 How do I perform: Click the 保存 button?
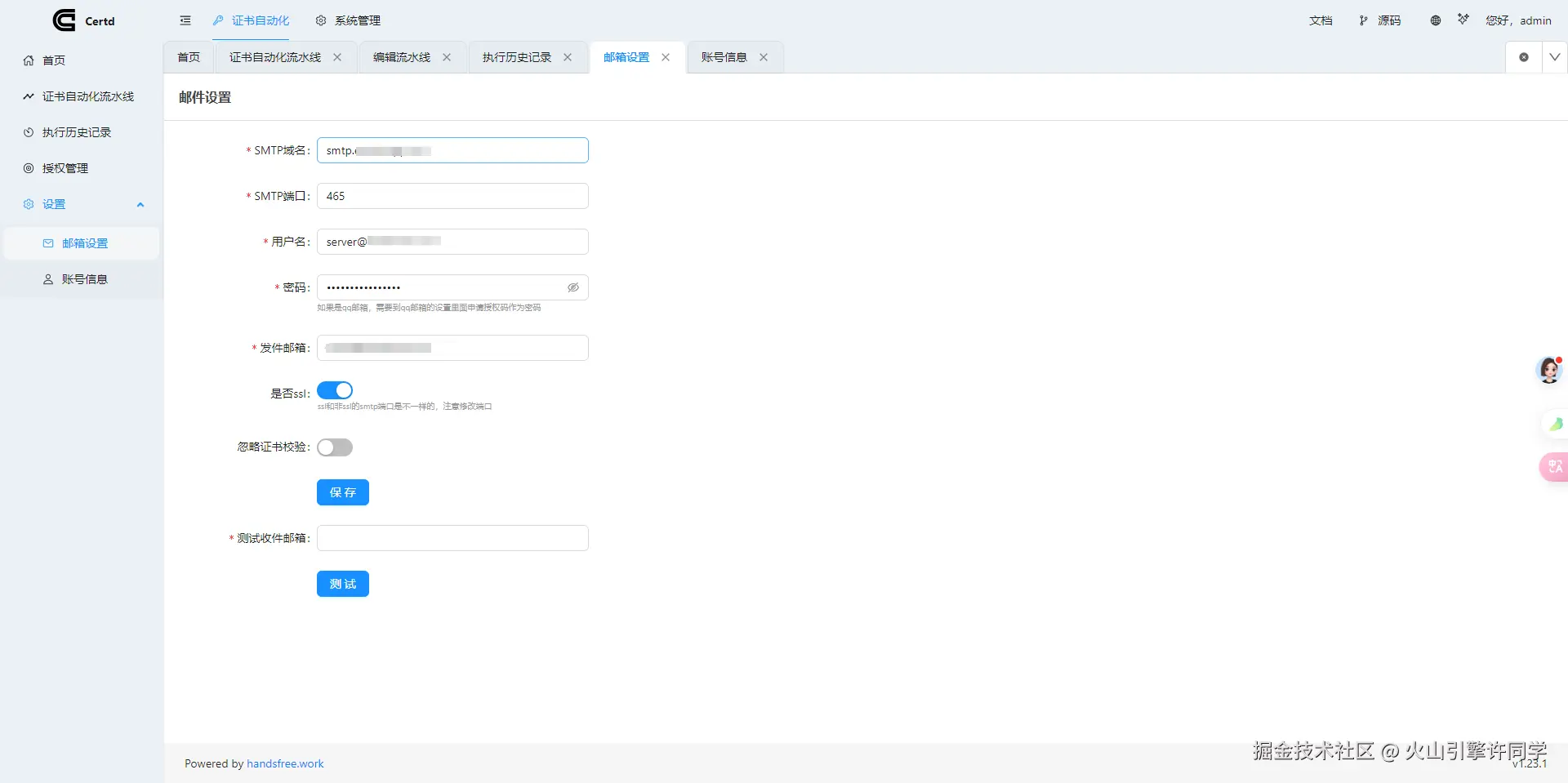click(x=343, y=492)
